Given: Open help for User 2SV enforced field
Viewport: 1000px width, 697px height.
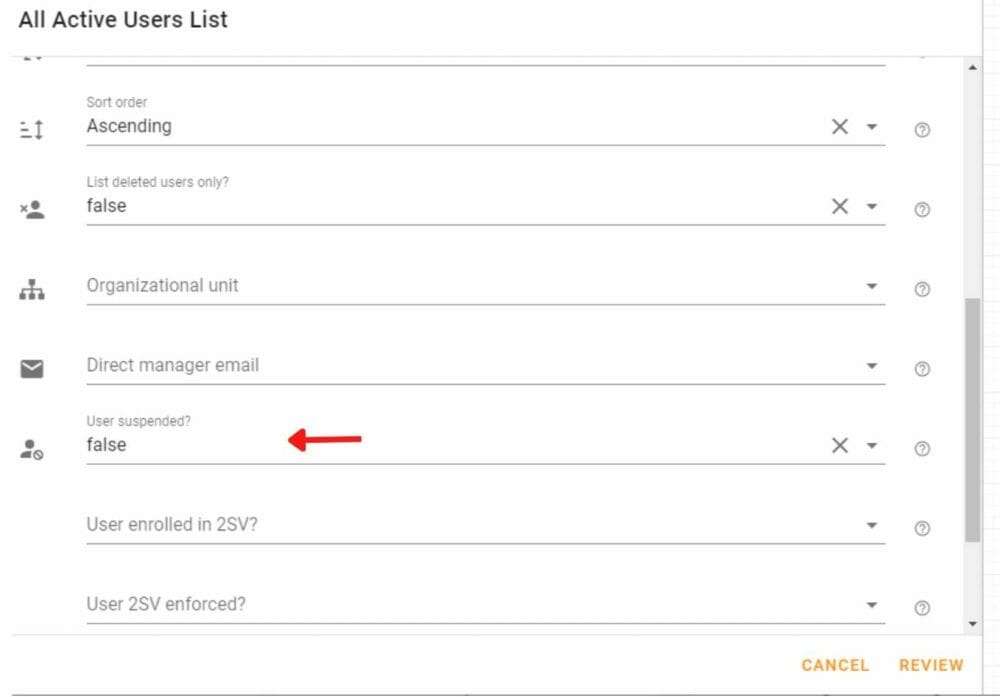Looking at the screenshot, I should pyautogui.click(x=922, y=608).
